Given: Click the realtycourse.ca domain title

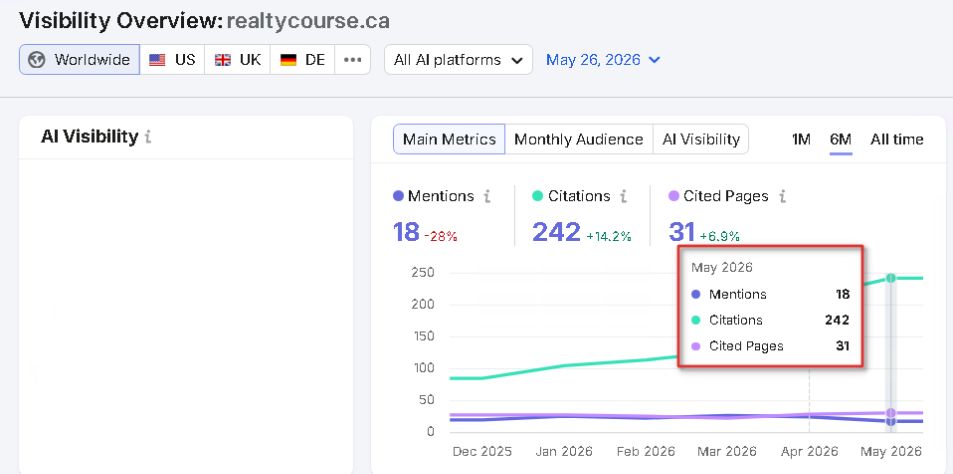Looking at the screenshot, I should point(308,21).
